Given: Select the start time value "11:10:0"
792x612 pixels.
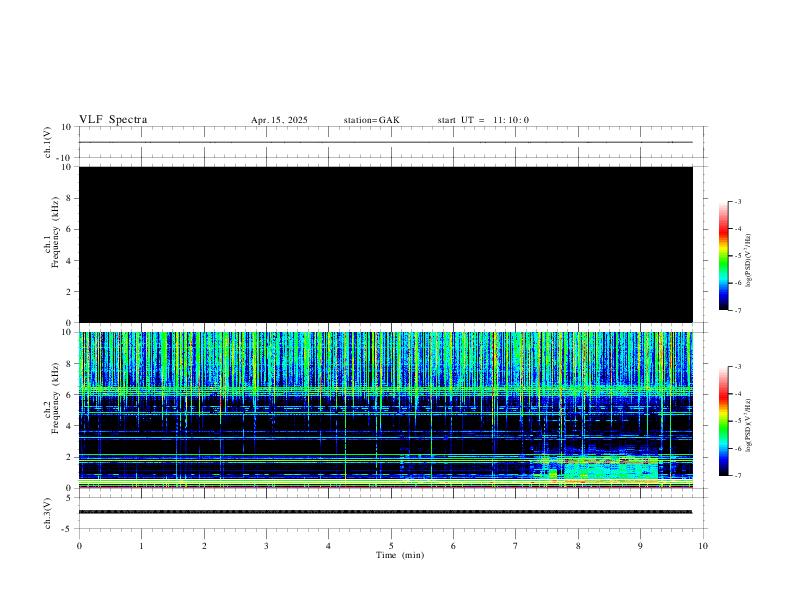Looking at the screenshot, I should click(x=511, y=120).
